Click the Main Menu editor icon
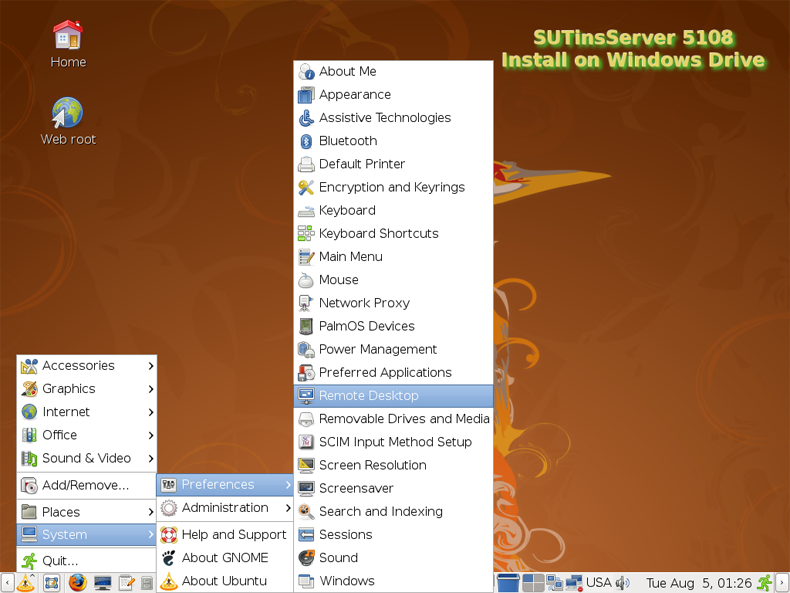This screenshot has height=593, width=790. 306,257
